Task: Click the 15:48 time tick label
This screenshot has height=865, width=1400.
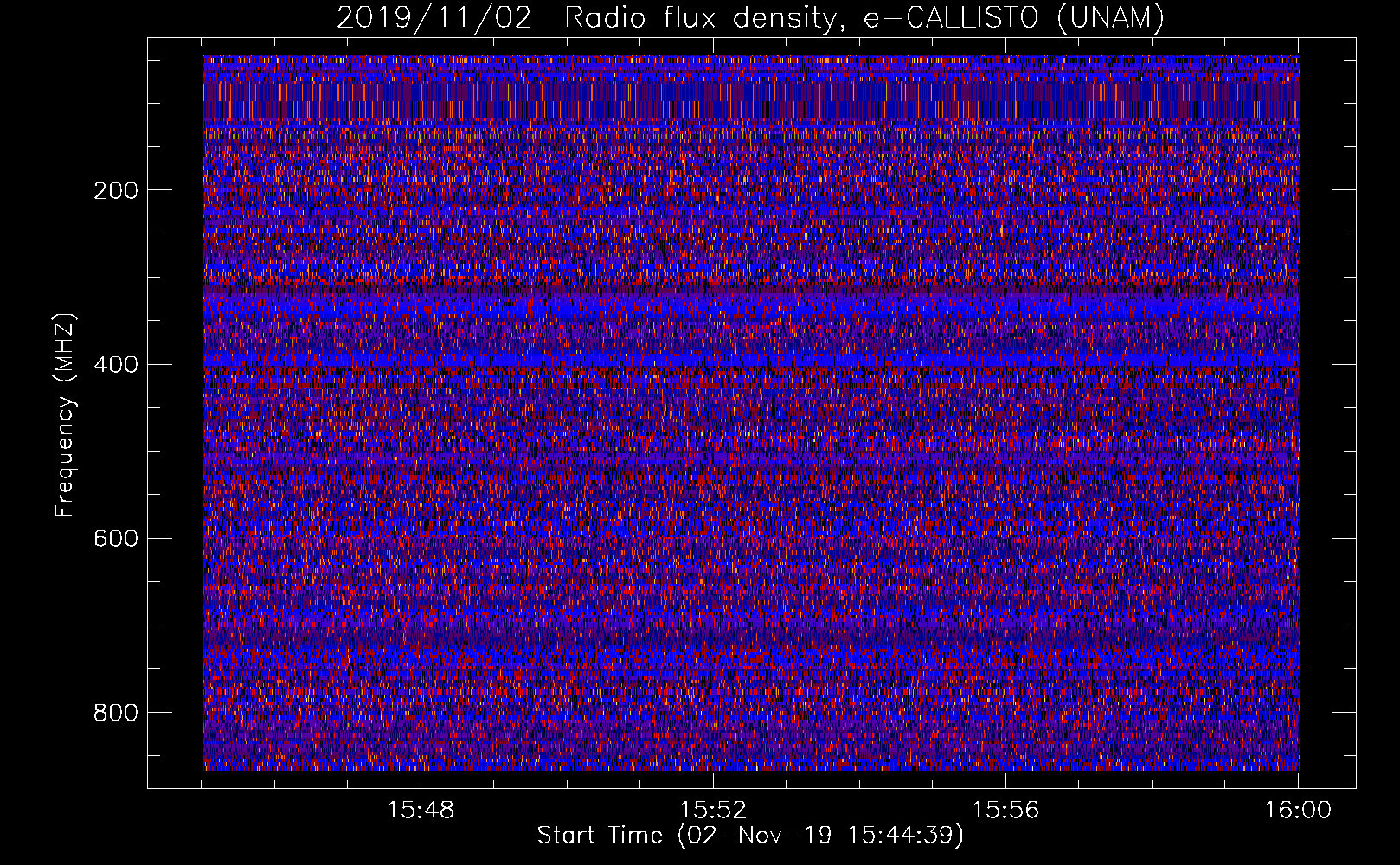Action: click(421, 811)
